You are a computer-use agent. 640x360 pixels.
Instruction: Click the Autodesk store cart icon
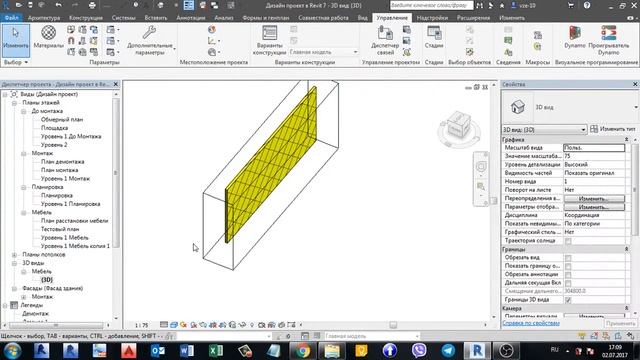571,5
